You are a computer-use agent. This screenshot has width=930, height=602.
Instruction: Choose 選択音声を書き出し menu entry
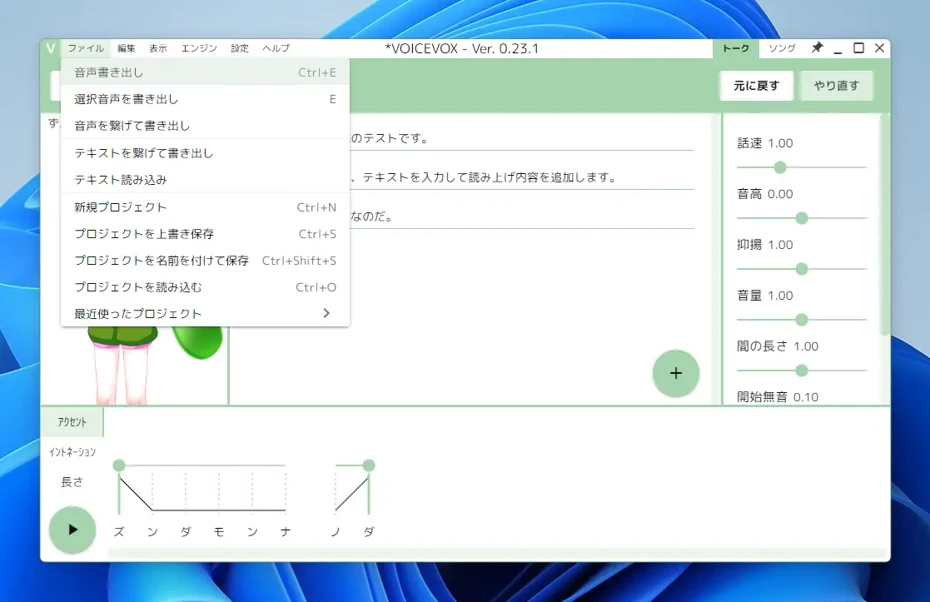(205, 99)
